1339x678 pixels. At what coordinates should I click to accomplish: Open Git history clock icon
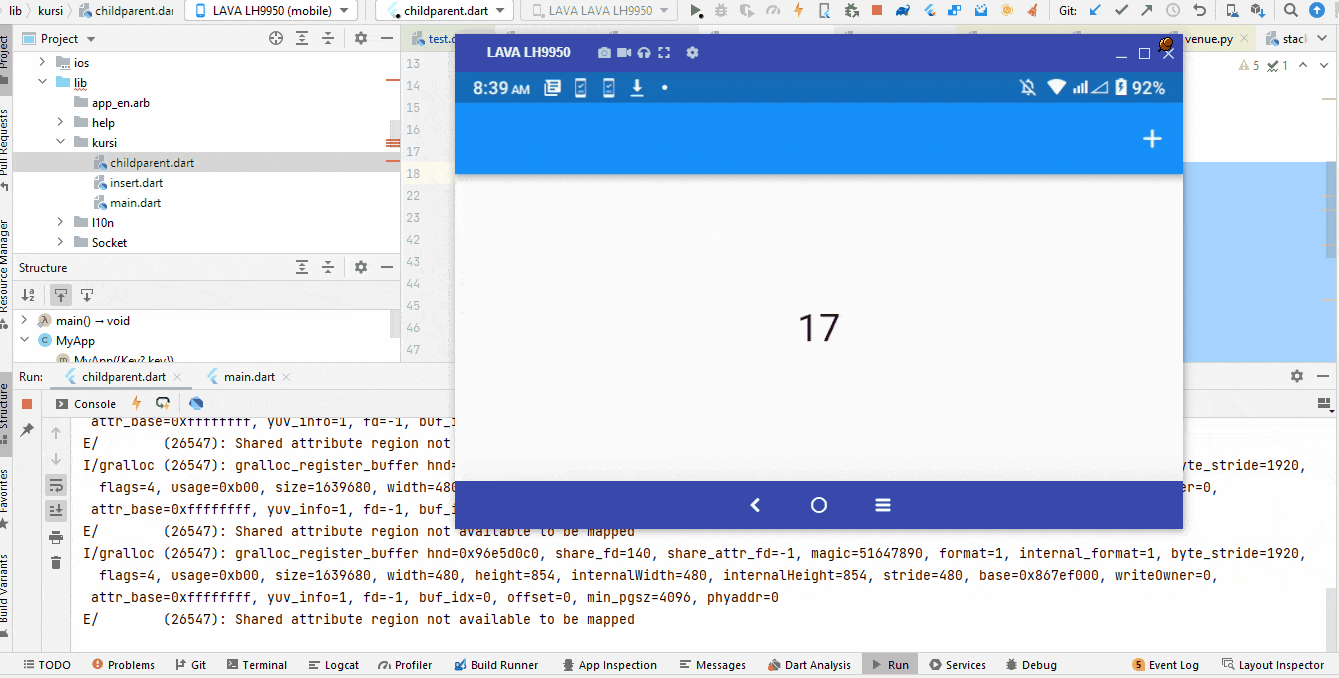click(x=1172, y=11)
